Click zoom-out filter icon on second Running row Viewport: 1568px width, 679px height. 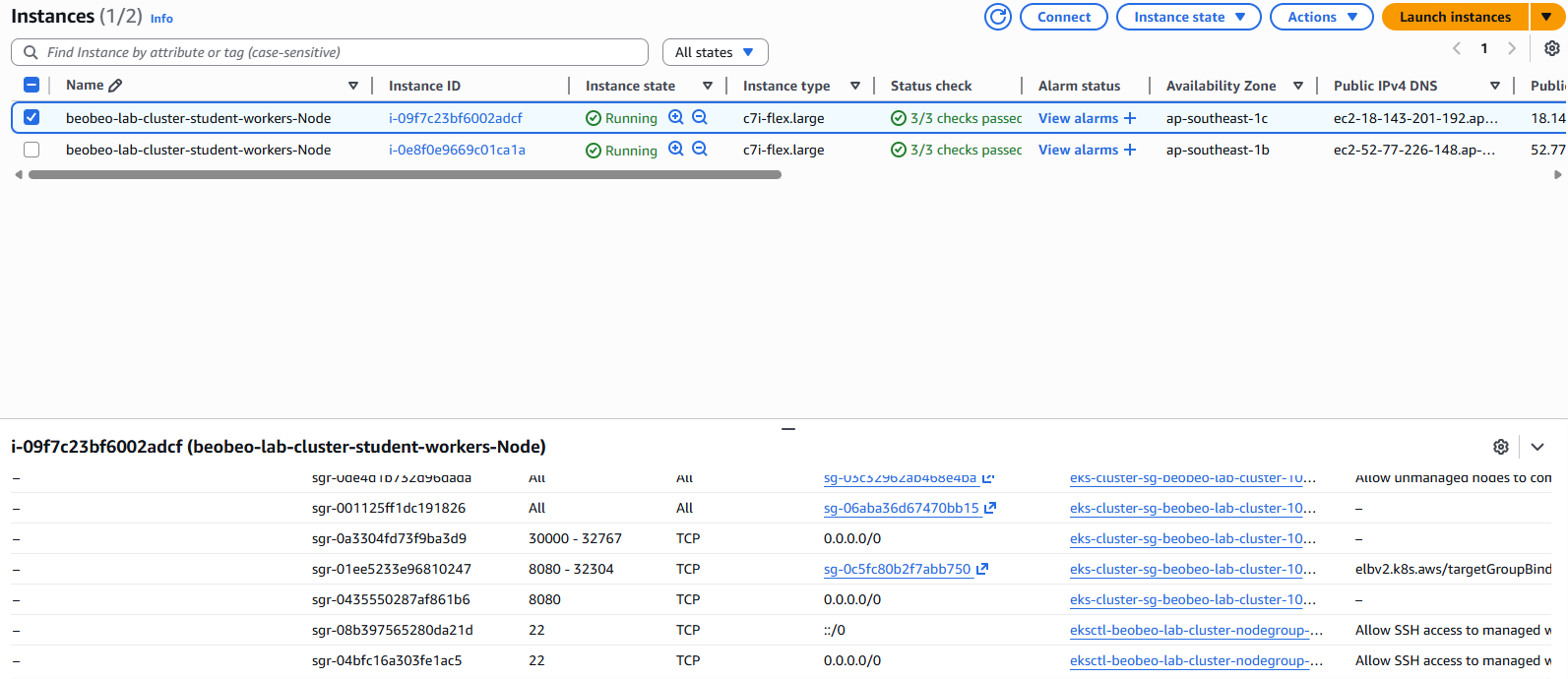[x=700, y=149]
